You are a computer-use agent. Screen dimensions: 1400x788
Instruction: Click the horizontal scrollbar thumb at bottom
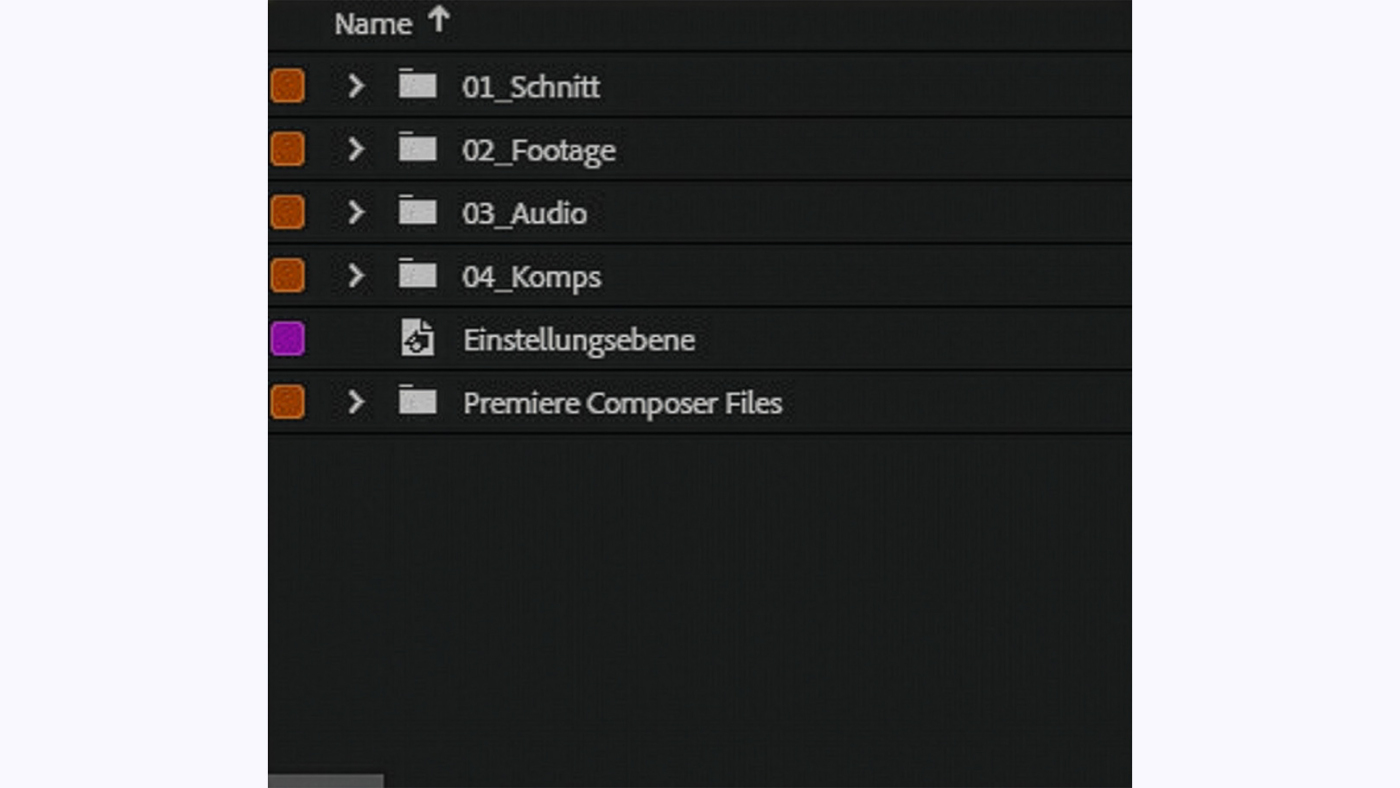coord(326,781)
